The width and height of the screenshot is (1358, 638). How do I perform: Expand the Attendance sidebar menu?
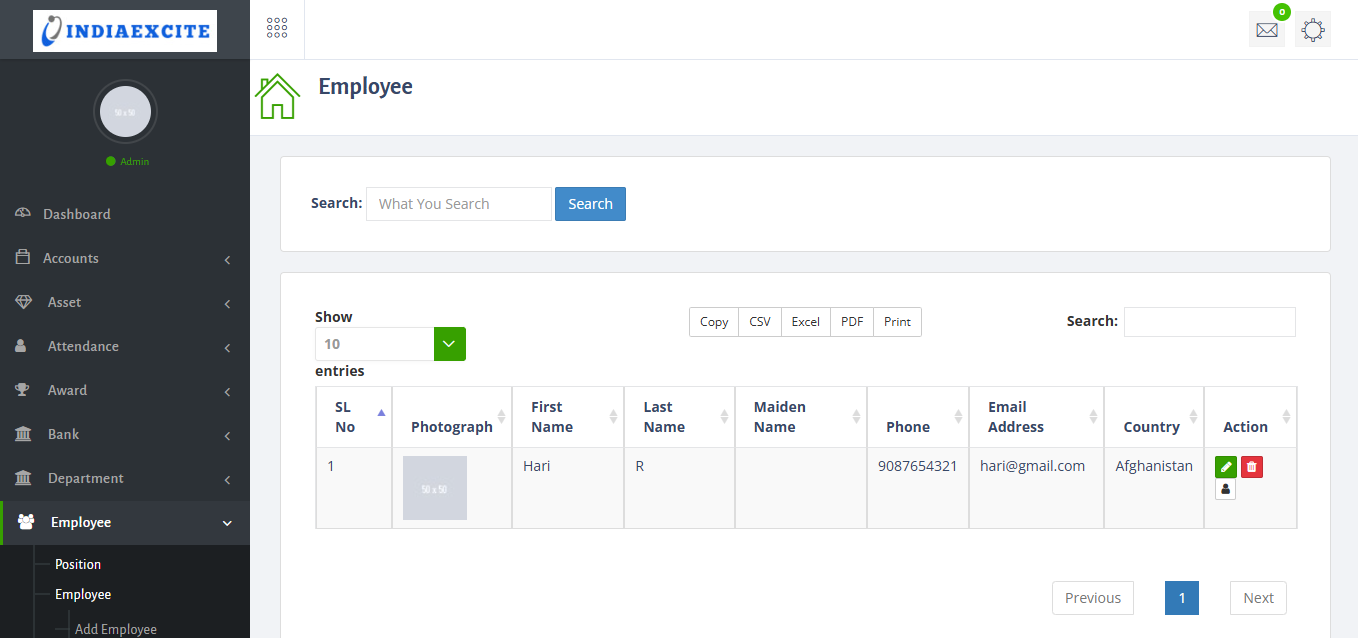coord(125,346)
